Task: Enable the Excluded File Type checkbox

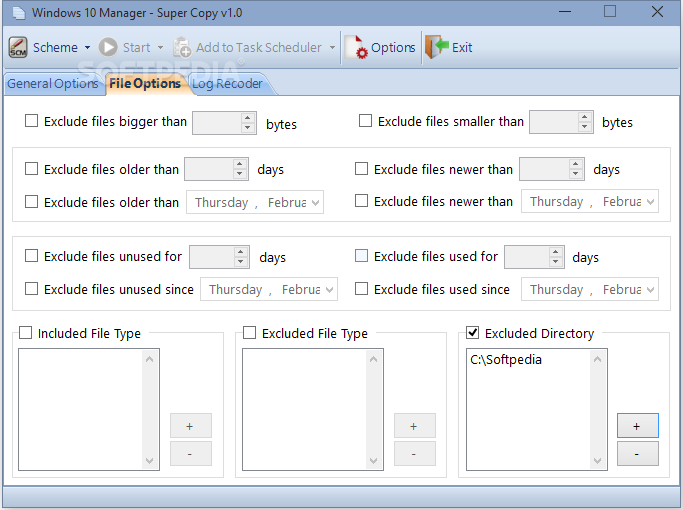Action: tap(250, 333)
